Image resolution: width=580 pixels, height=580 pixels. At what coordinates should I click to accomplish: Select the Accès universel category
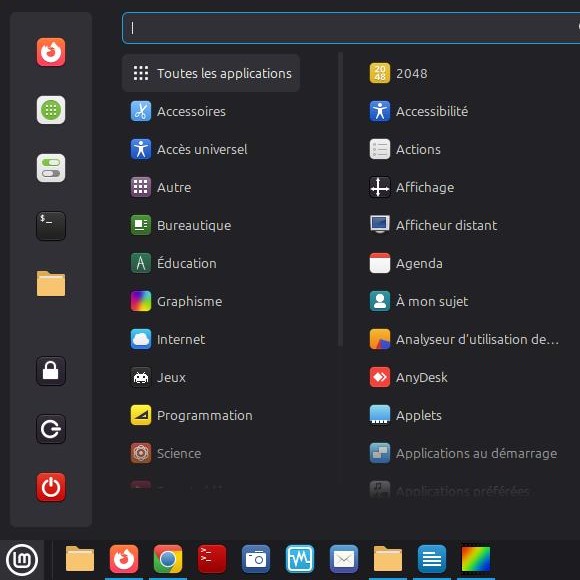pyautogui.click(x=211, y=149)
